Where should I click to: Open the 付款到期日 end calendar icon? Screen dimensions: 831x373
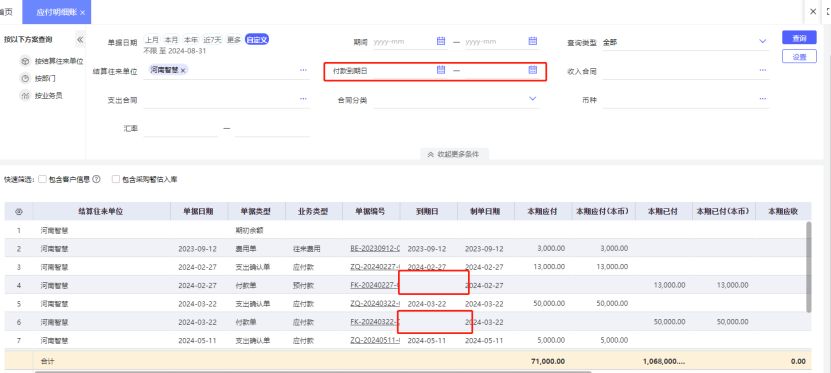click(x=533, y=70)
